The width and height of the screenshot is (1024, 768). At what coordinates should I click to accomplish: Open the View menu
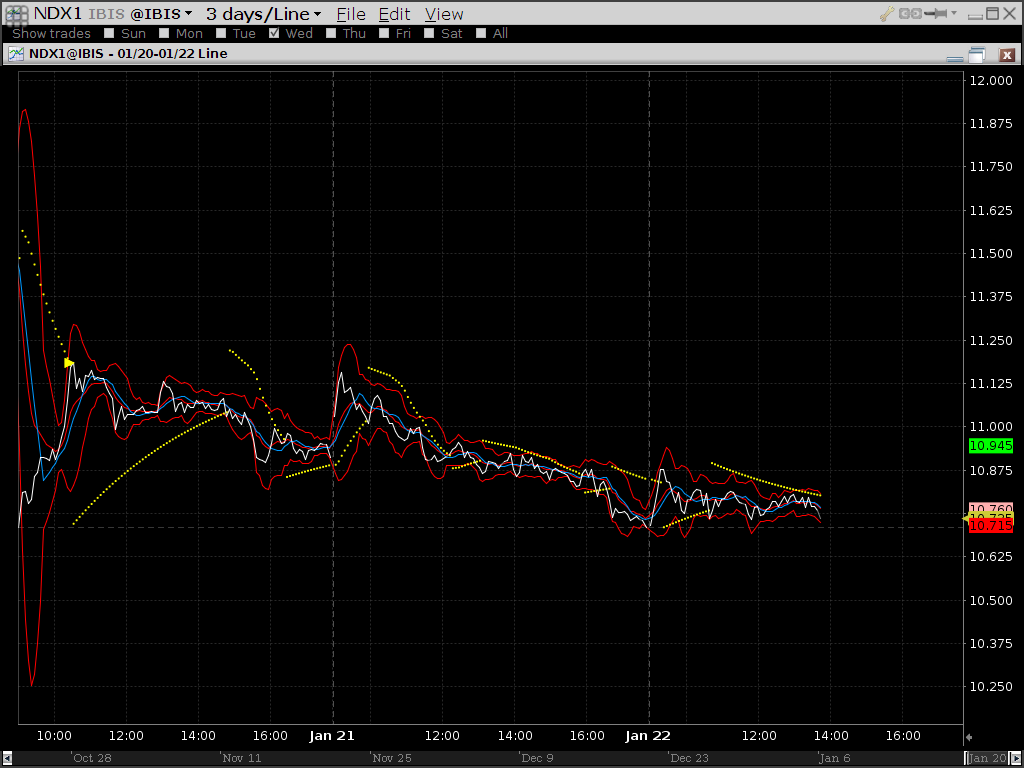(444, 14)
